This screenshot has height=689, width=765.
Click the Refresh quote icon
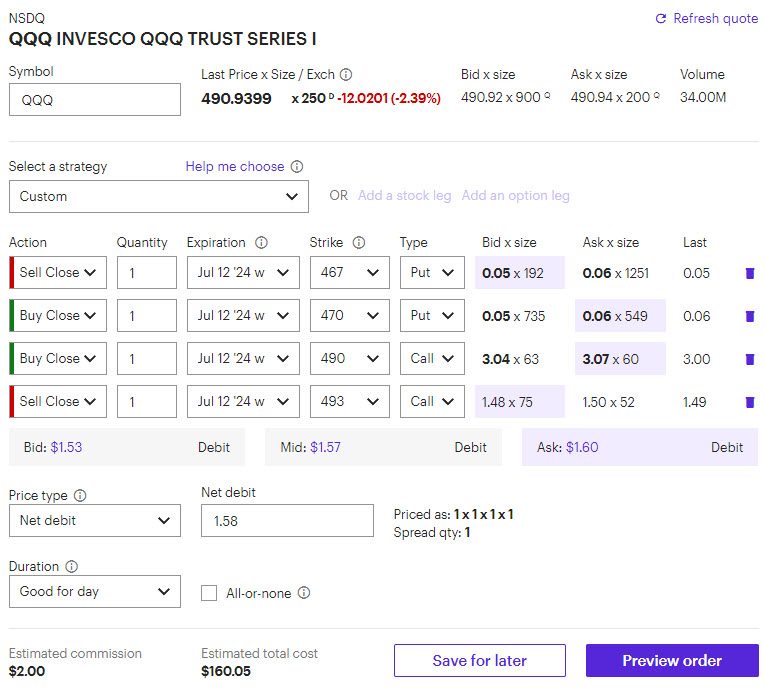tap(661, 19)
